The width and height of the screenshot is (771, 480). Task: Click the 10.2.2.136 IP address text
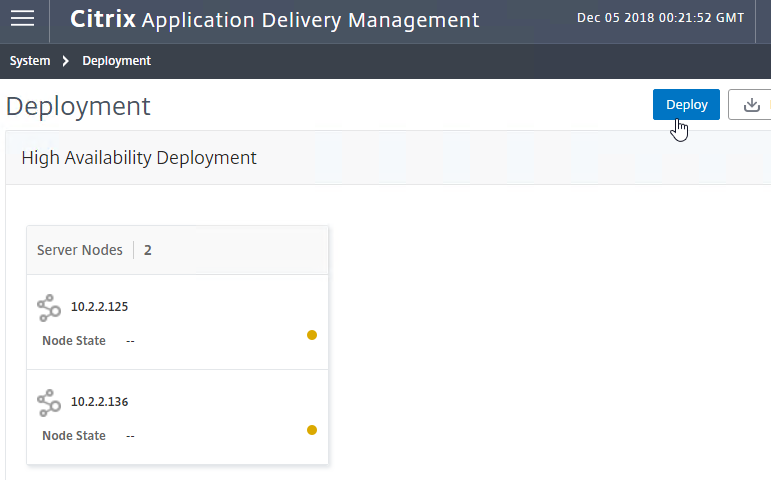pos(99,401)
